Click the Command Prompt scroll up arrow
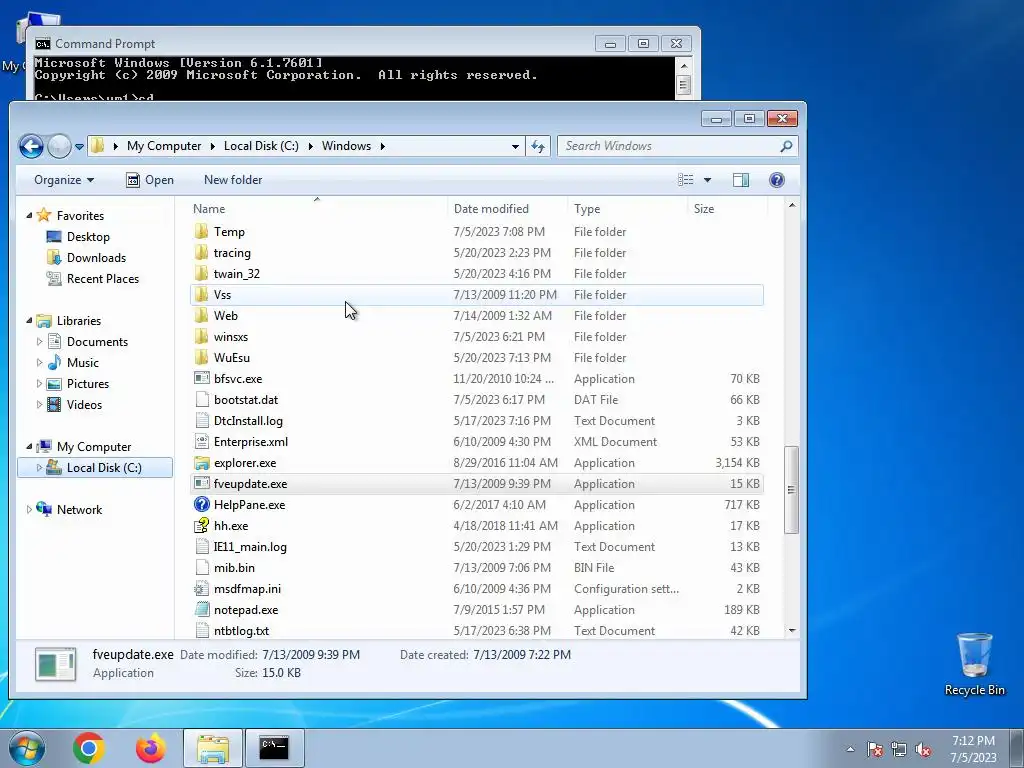Image resolution: width=1024 pixels, height=768 pixels. (683, 66)
